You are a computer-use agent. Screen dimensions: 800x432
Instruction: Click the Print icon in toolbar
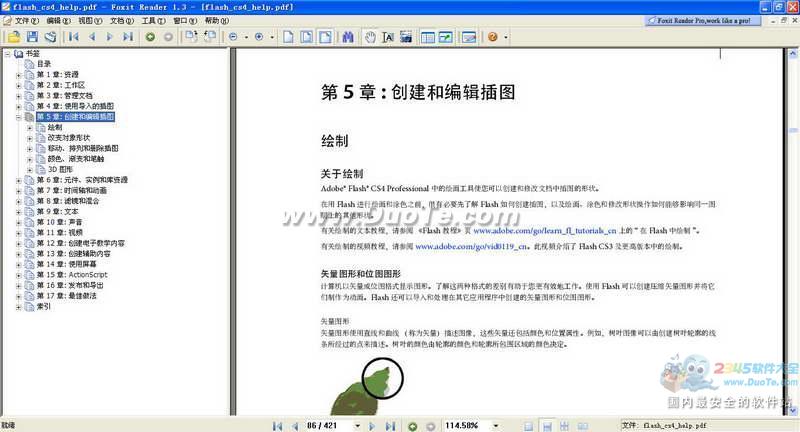click(x=50, y=37)
